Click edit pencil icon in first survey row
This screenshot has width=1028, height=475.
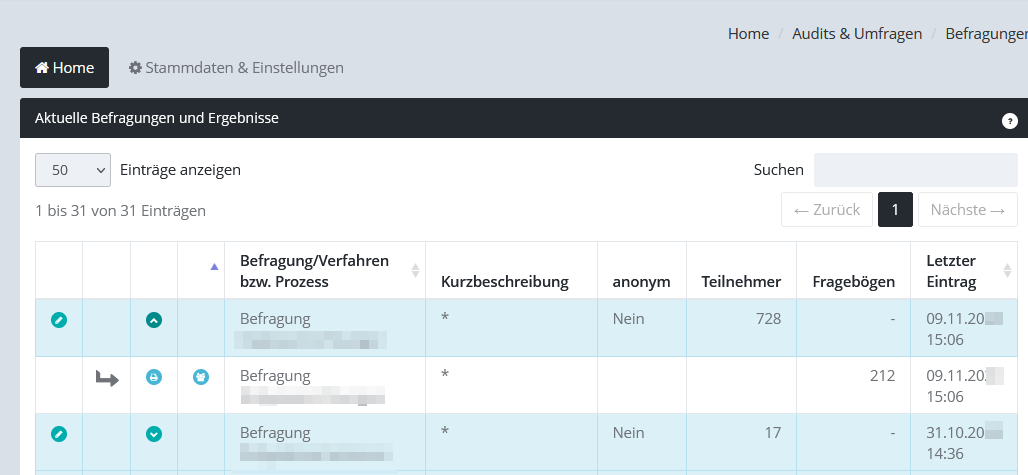[59, 320]
